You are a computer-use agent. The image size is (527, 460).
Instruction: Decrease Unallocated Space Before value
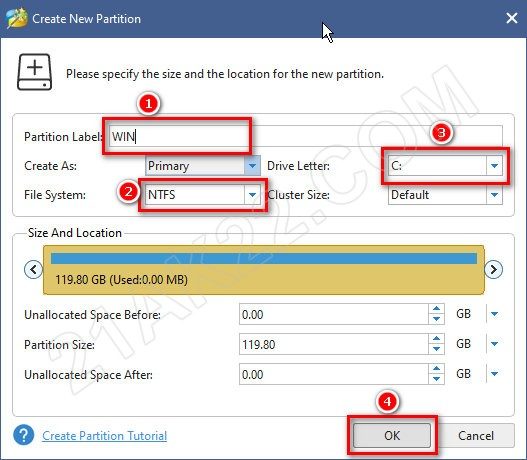pyautogui.click(x=437, y=320)
